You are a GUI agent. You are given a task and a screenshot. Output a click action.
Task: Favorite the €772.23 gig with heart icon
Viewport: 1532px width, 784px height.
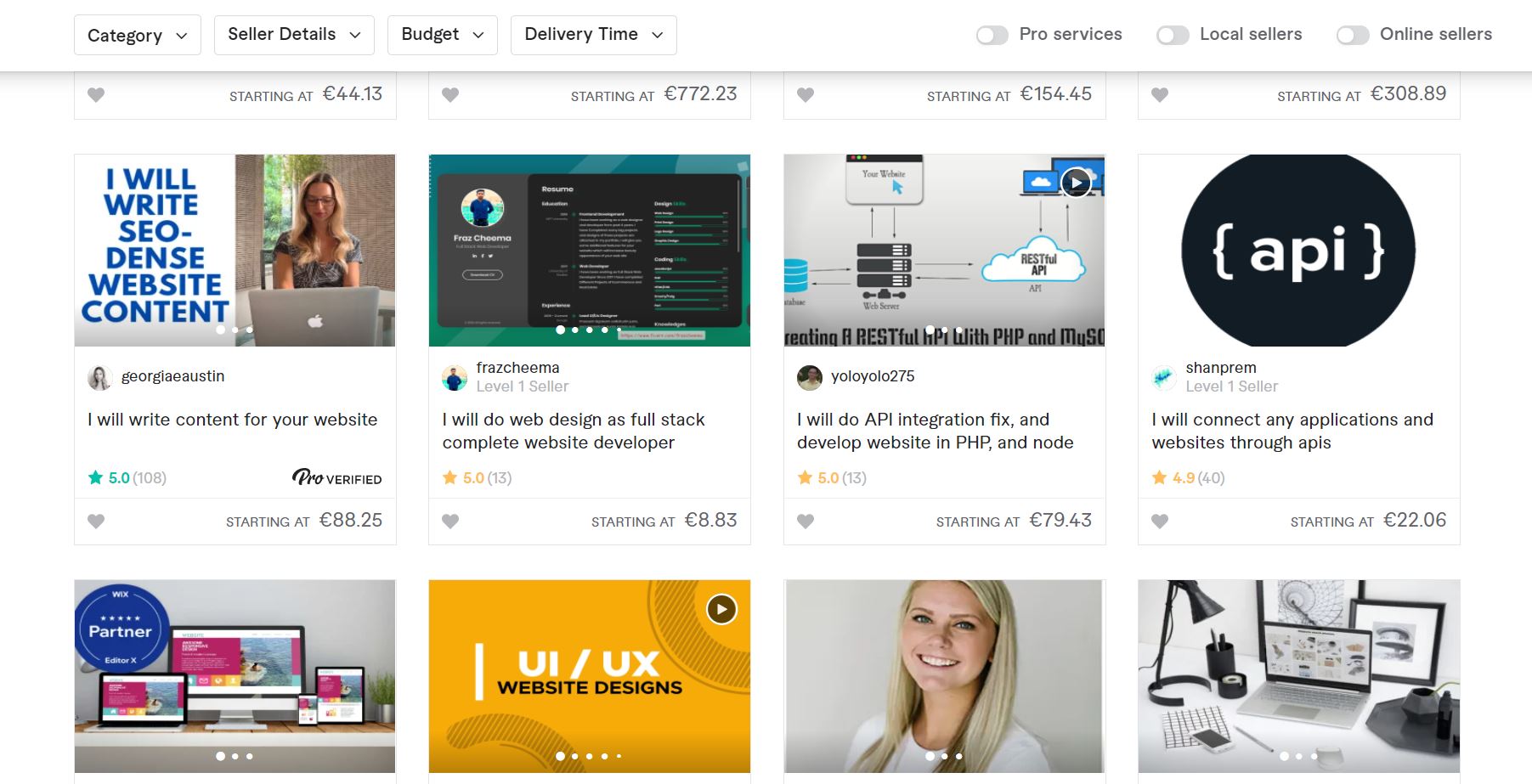point(450,95)
